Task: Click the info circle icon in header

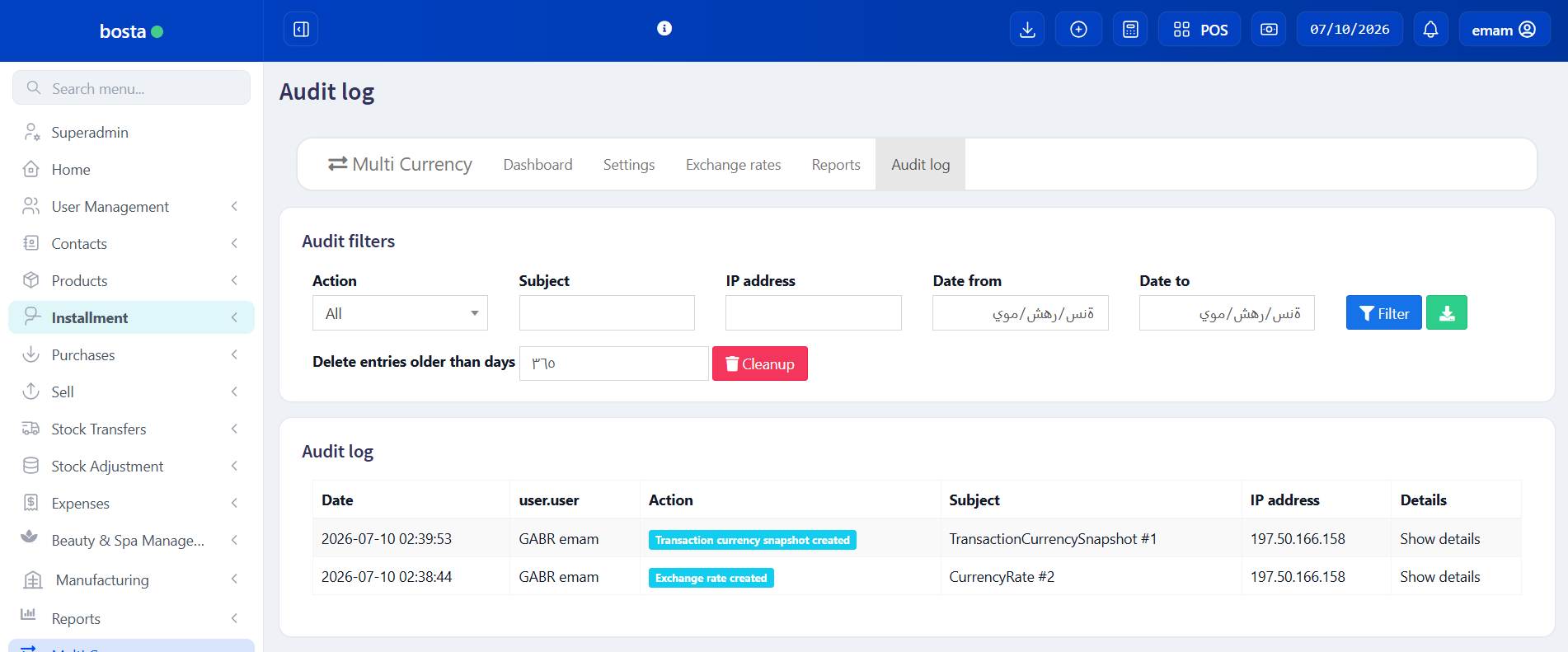Action: tap(664, 28)
